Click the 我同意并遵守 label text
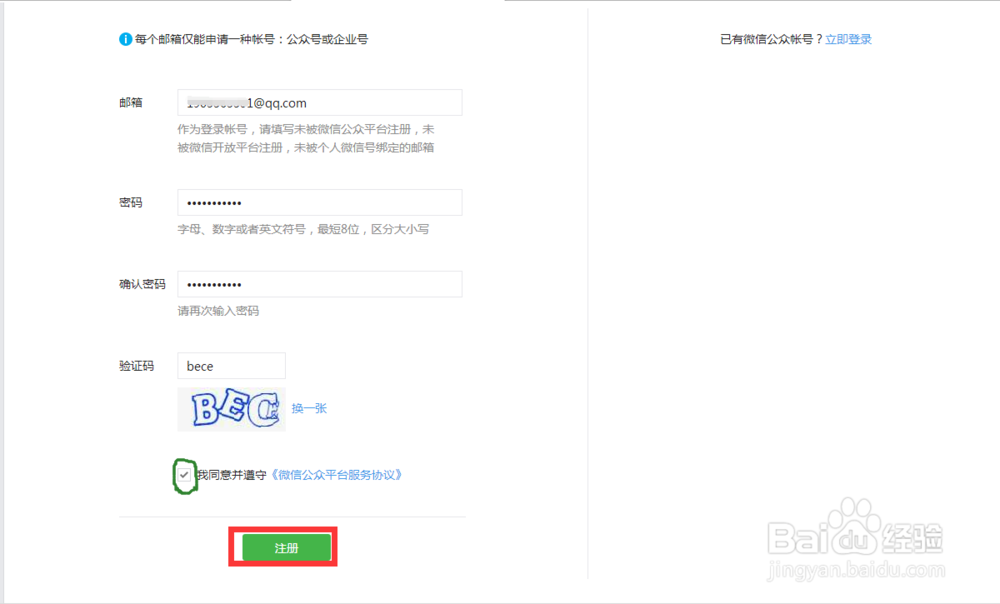The width and height of the screenshot is (1000, 604). pos(231,475)
